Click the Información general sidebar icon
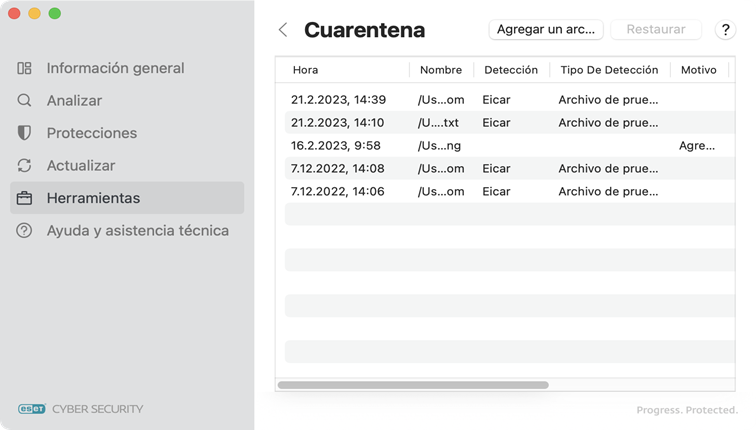756x430 pixels. click(25, 68)
